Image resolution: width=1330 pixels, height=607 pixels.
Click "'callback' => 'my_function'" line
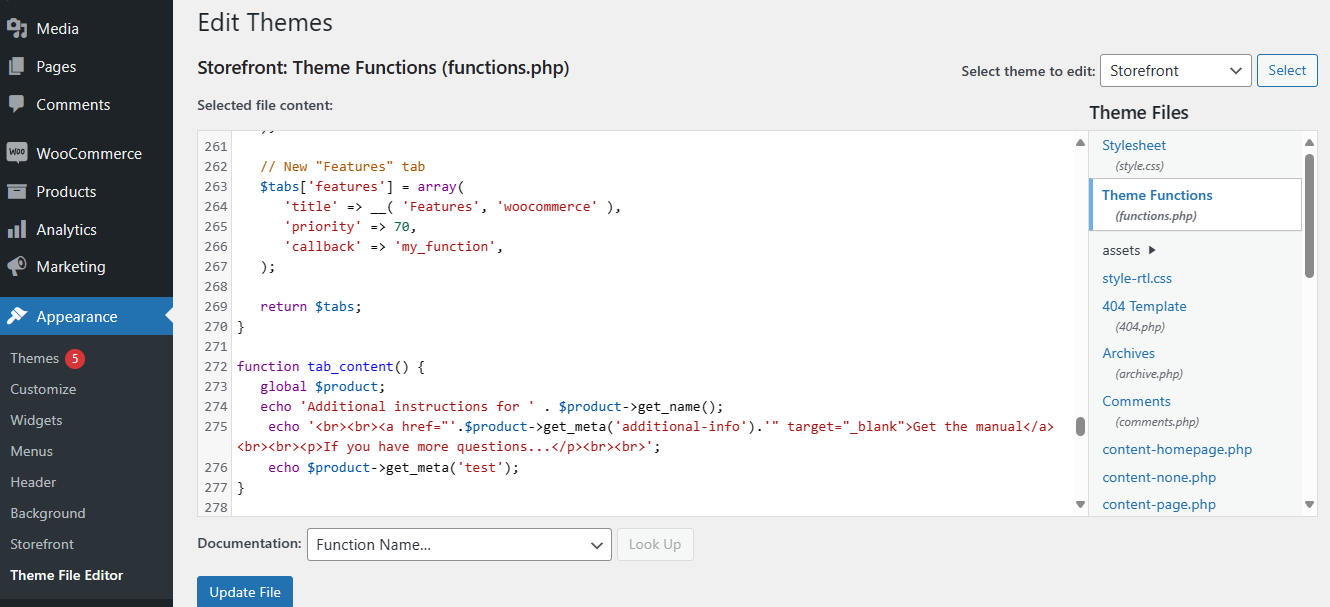(393, 246)
